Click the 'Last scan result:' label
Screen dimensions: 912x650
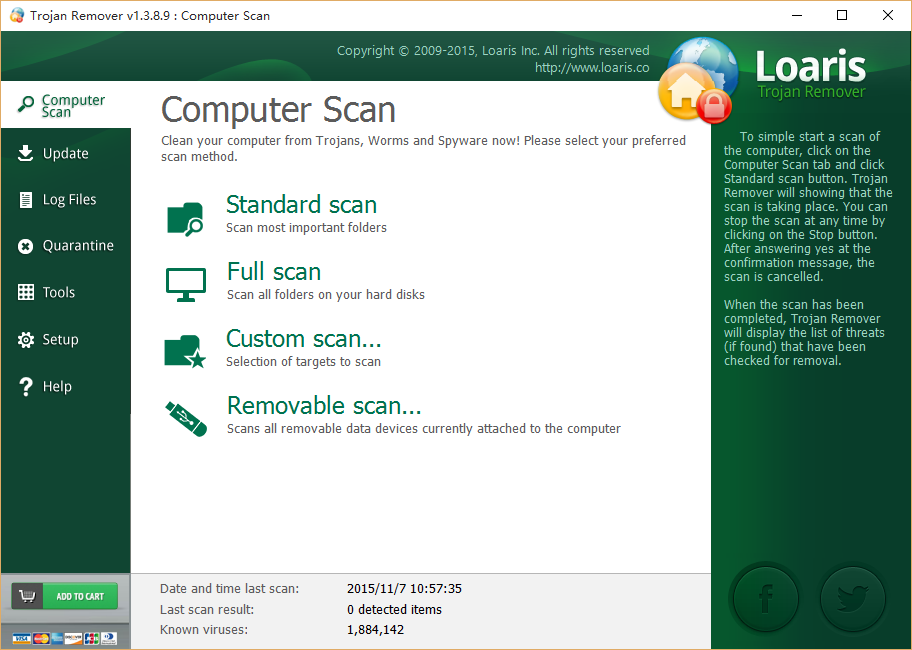[207, 609]
